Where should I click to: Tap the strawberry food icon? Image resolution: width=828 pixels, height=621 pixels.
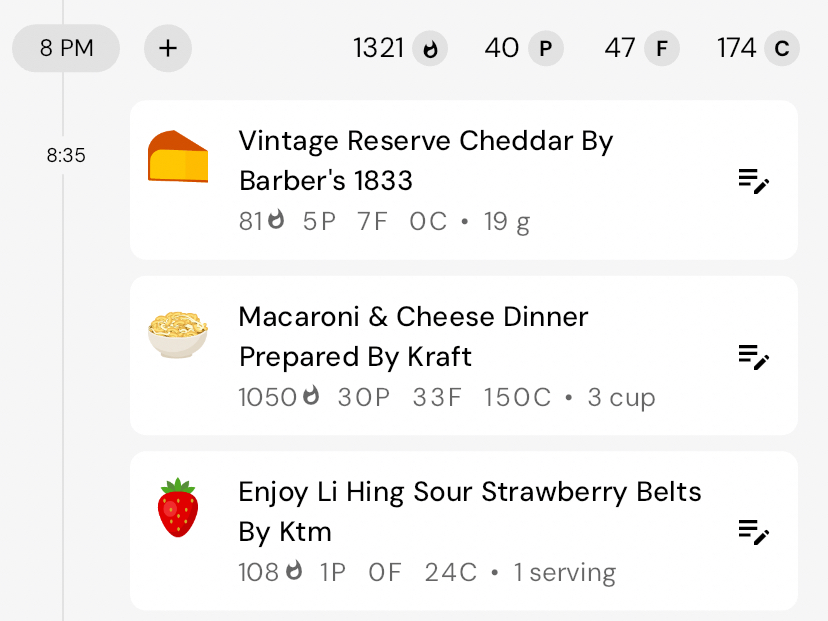click(x=178, y=508)
